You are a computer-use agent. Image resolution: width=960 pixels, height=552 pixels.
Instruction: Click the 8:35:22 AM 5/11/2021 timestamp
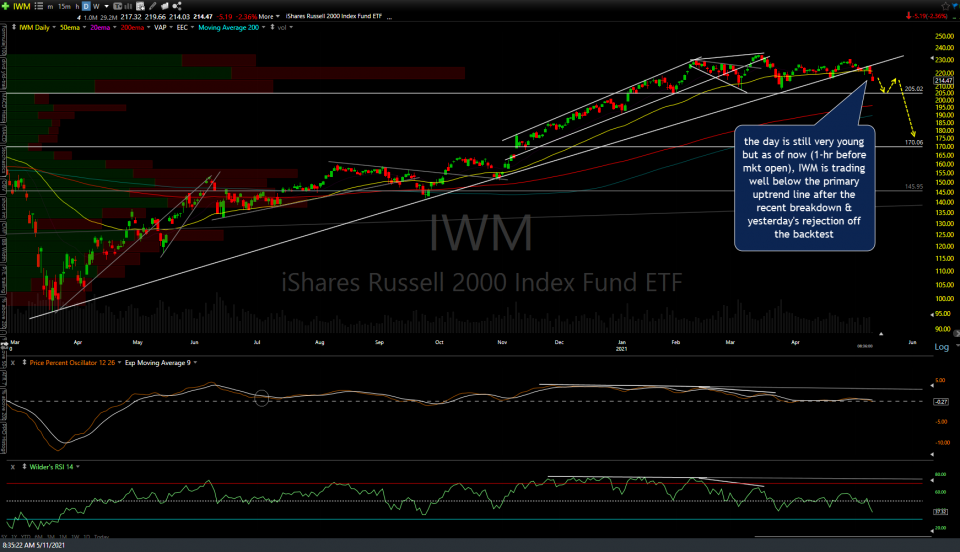click(x=34, y=545)
